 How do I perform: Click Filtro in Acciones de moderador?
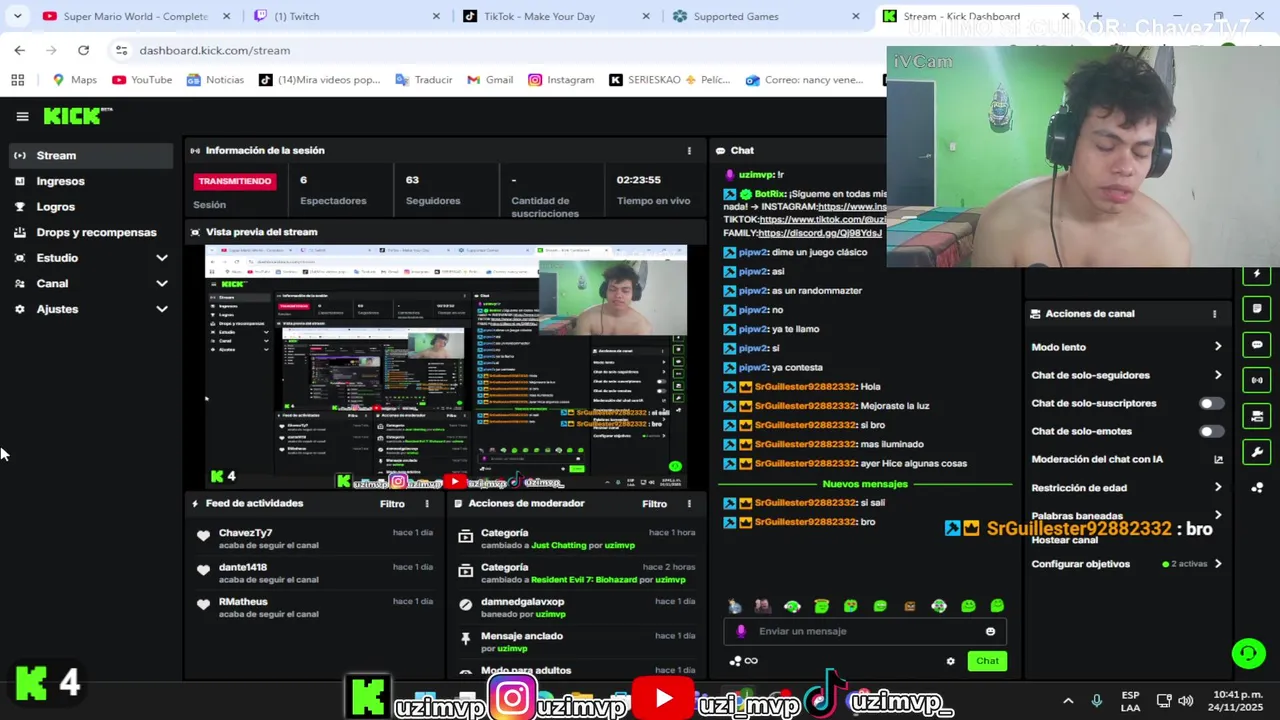point(654,504)
